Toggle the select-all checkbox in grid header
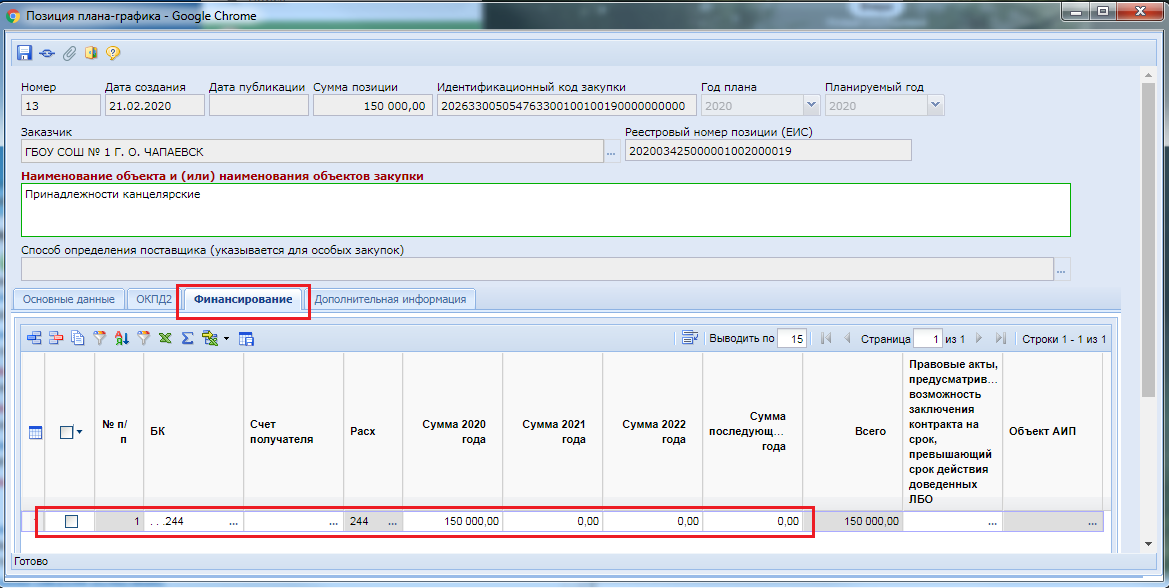This screenshot has height=588, width=1169. coord(66,432)
